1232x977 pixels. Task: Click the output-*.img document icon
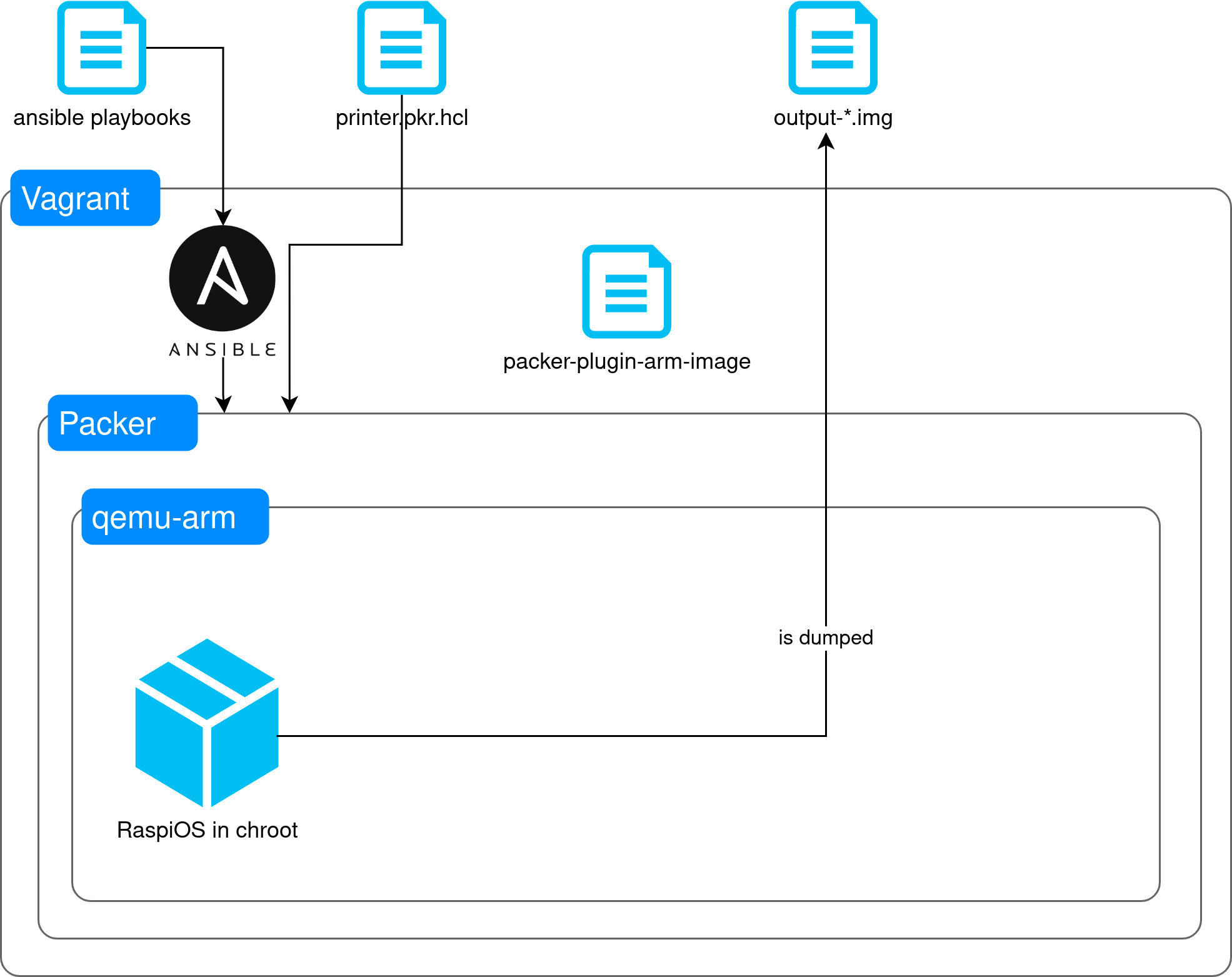833,48
